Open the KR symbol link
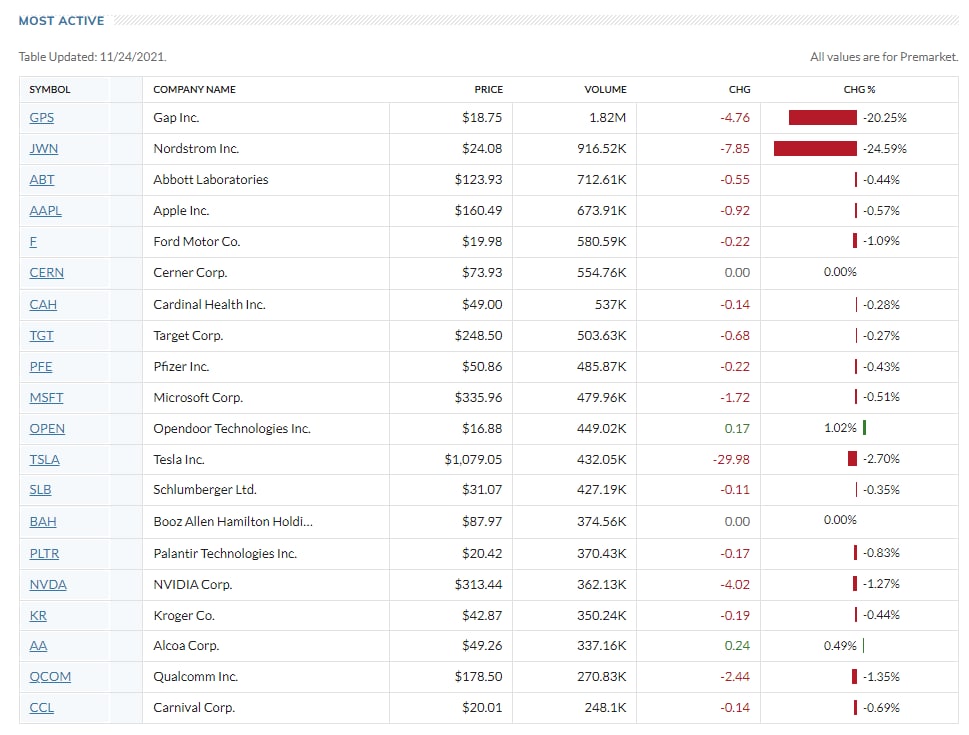 tap(38, 615)
